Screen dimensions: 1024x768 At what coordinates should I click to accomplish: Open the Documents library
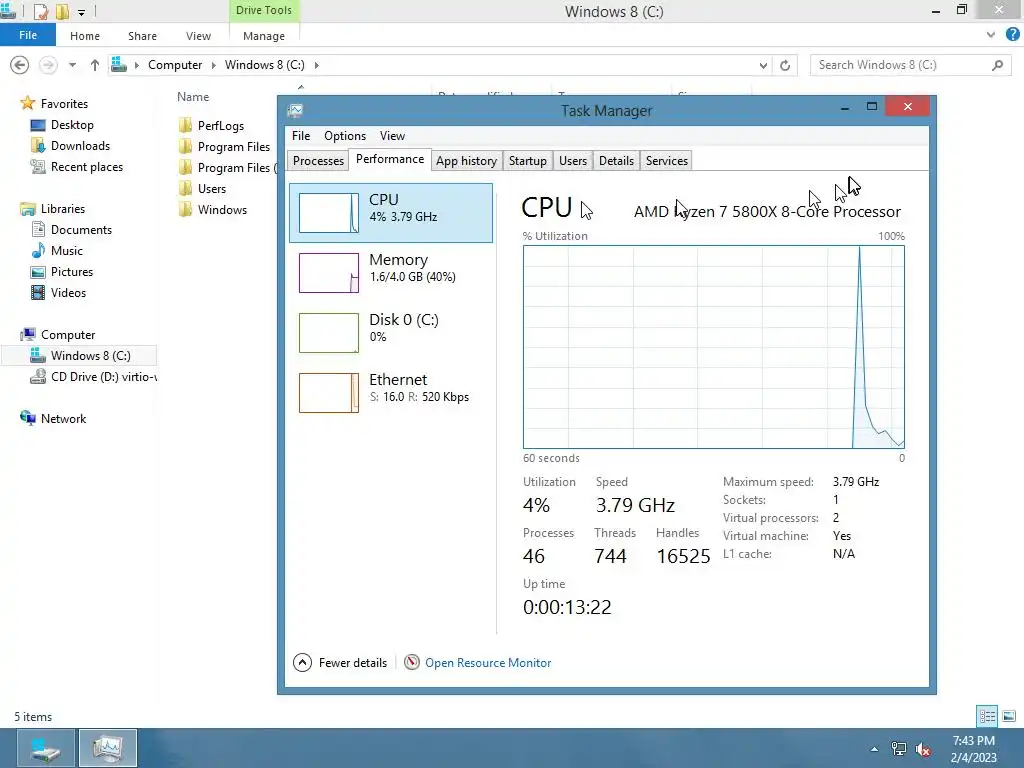click(x=81, y=230)
